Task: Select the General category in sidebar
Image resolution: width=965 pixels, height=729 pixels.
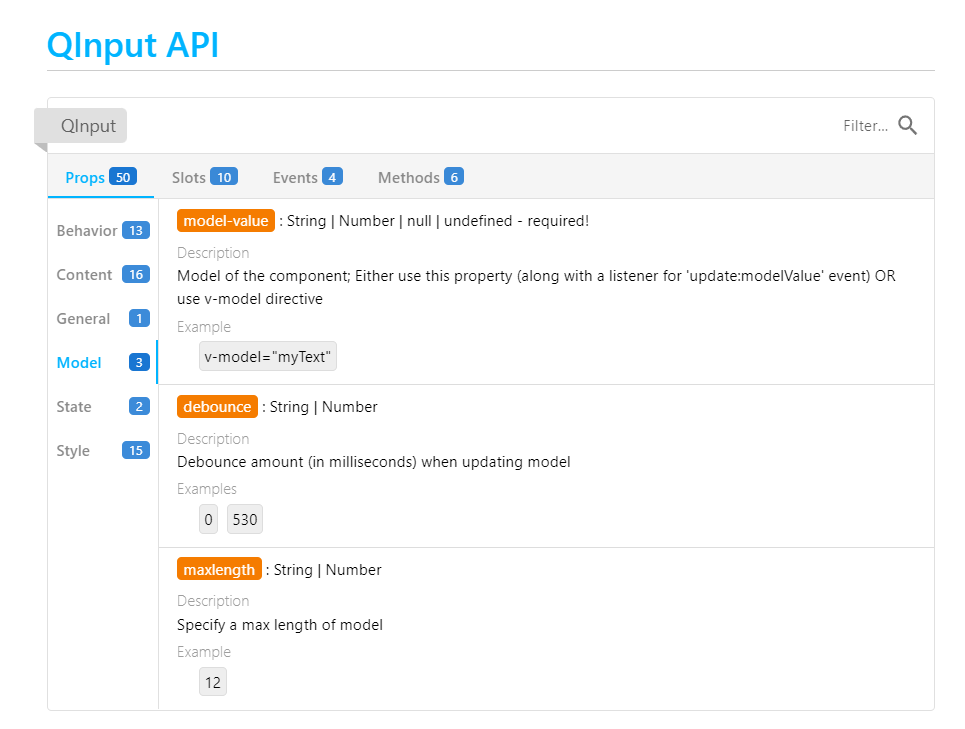Action: pos(83,318)
